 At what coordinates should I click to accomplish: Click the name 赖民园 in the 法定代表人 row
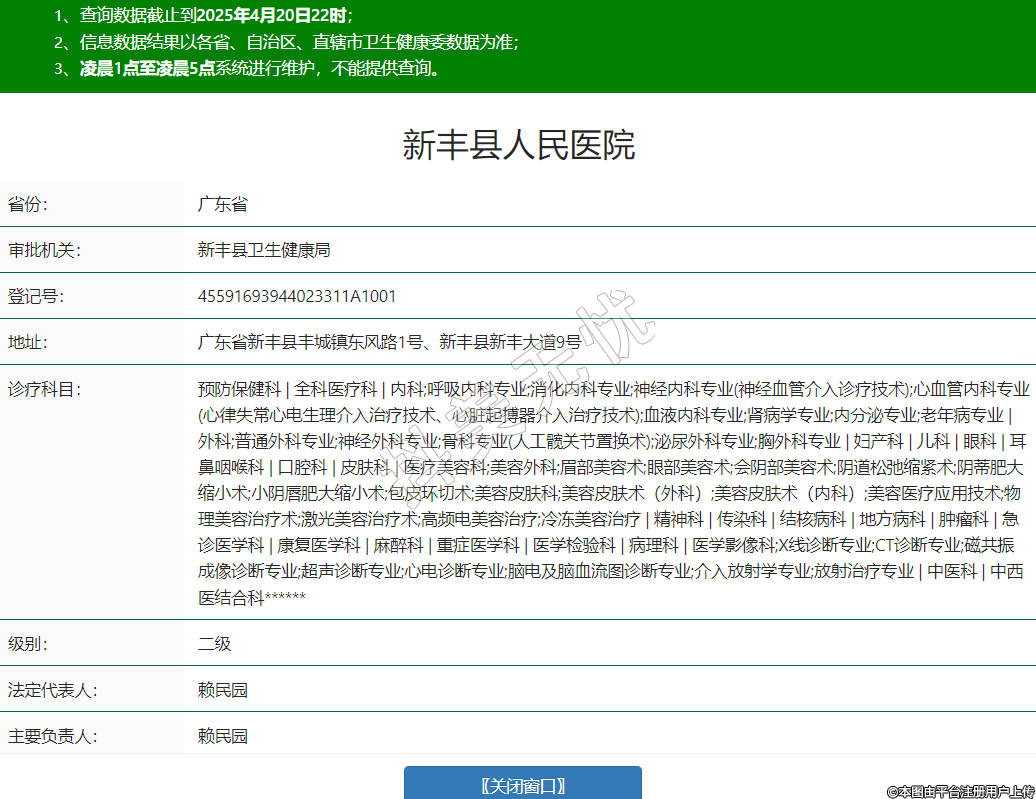pyautogui.click(x=222, y=690)
